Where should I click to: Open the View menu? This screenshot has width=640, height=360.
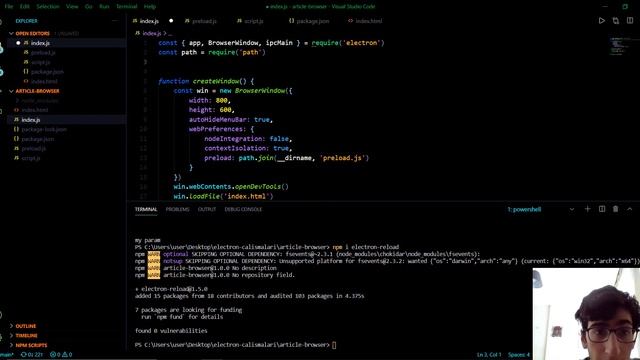72,7
